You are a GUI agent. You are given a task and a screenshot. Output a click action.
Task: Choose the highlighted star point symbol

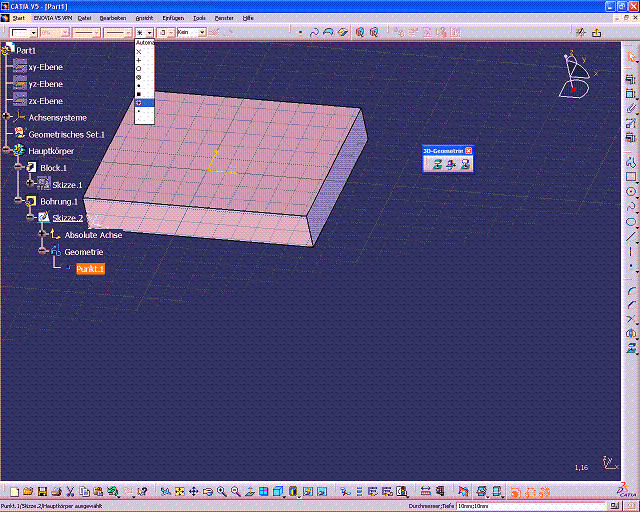[x=144, y=103]
